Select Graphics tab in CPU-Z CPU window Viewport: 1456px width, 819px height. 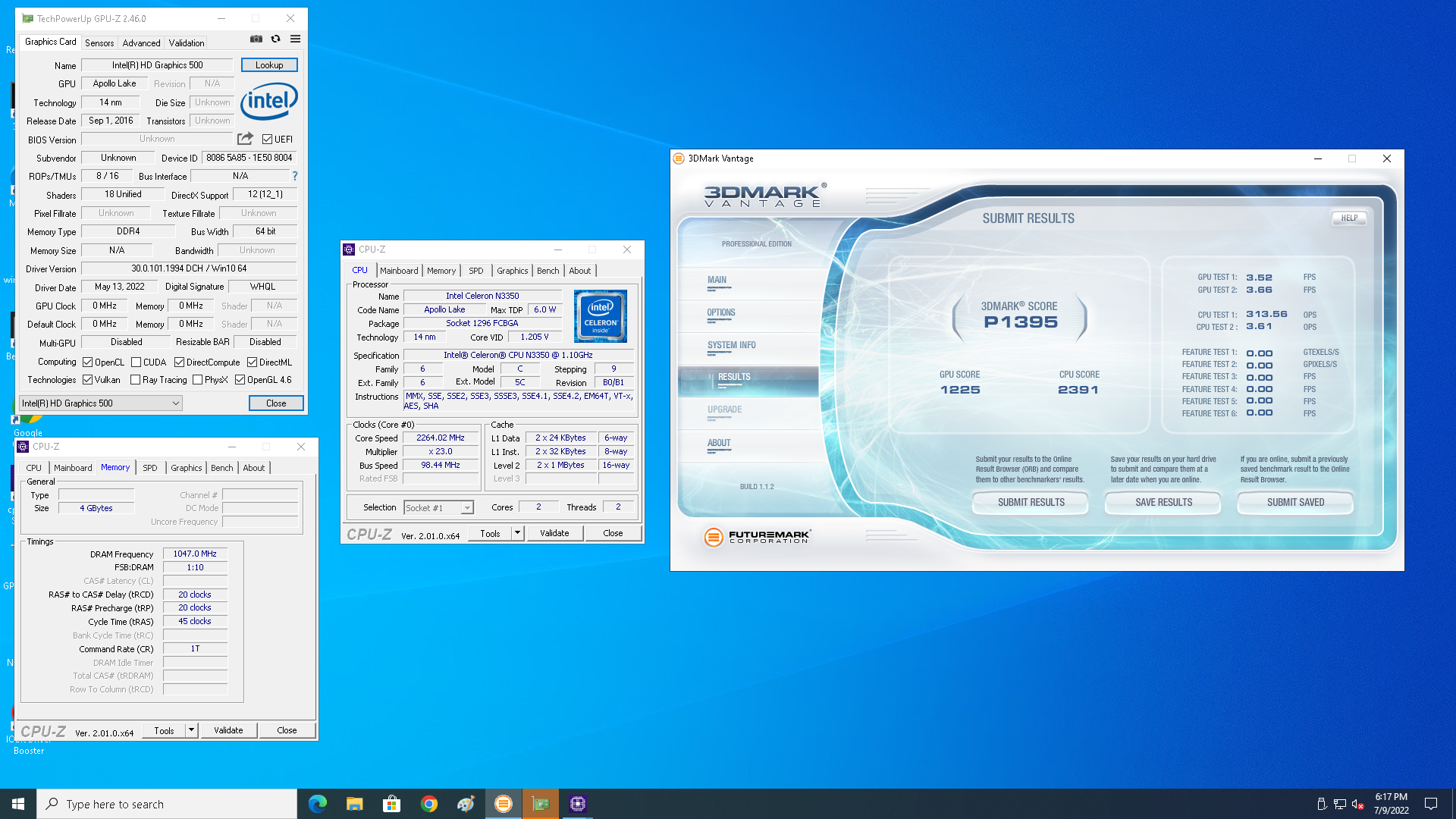coord(513,271)
